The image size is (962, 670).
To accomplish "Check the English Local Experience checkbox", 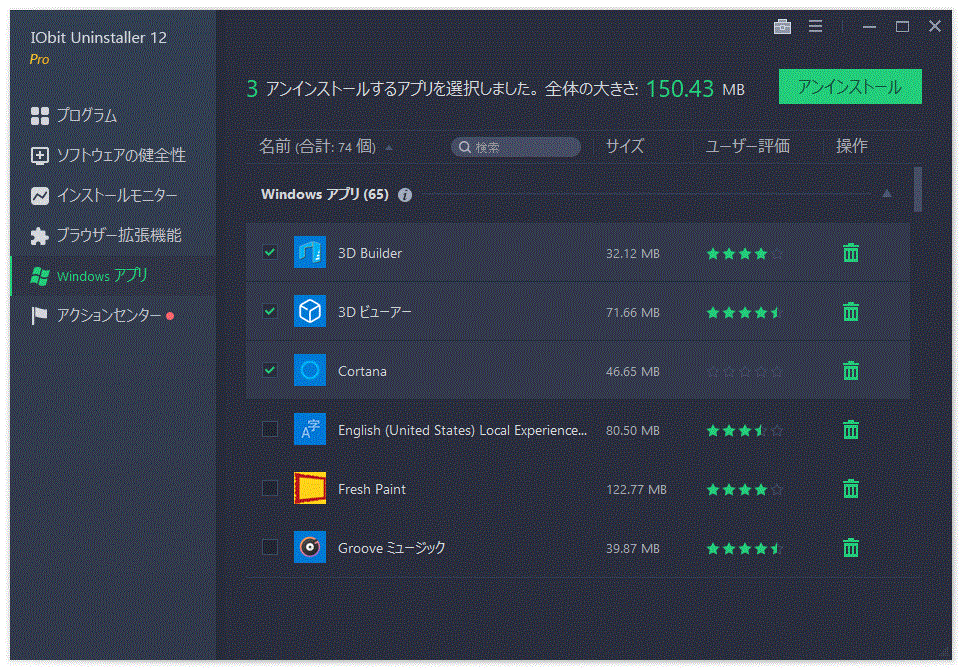I will point(270,429).
